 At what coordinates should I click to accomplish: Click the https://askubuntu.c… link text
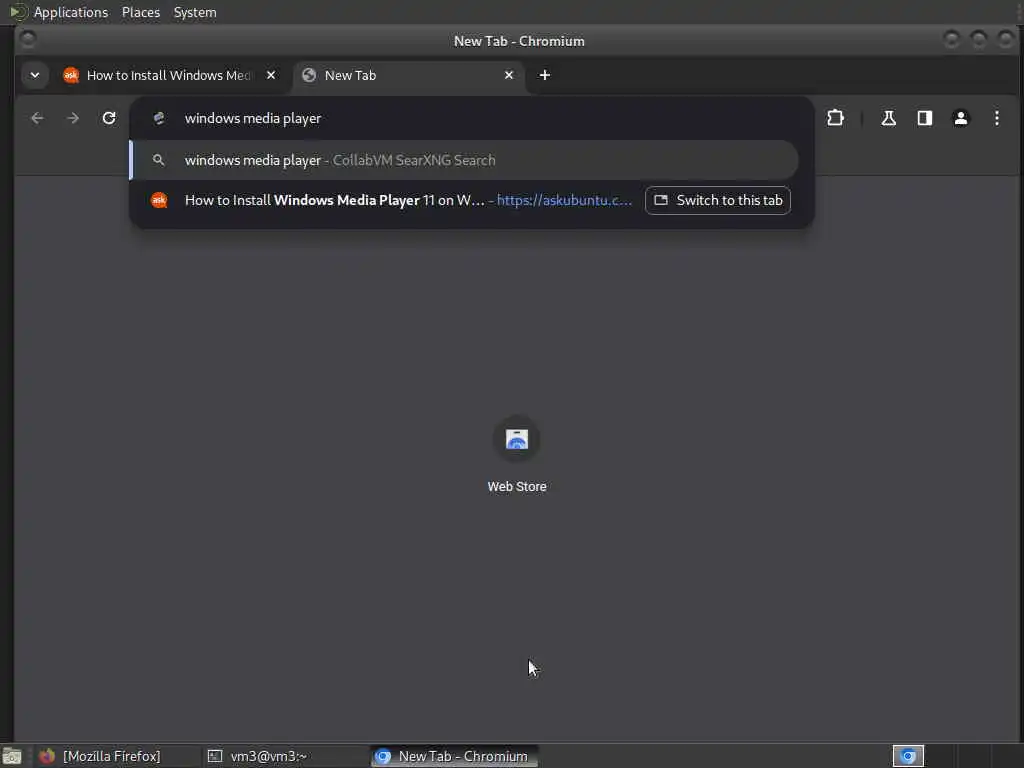tap(564, 200)
